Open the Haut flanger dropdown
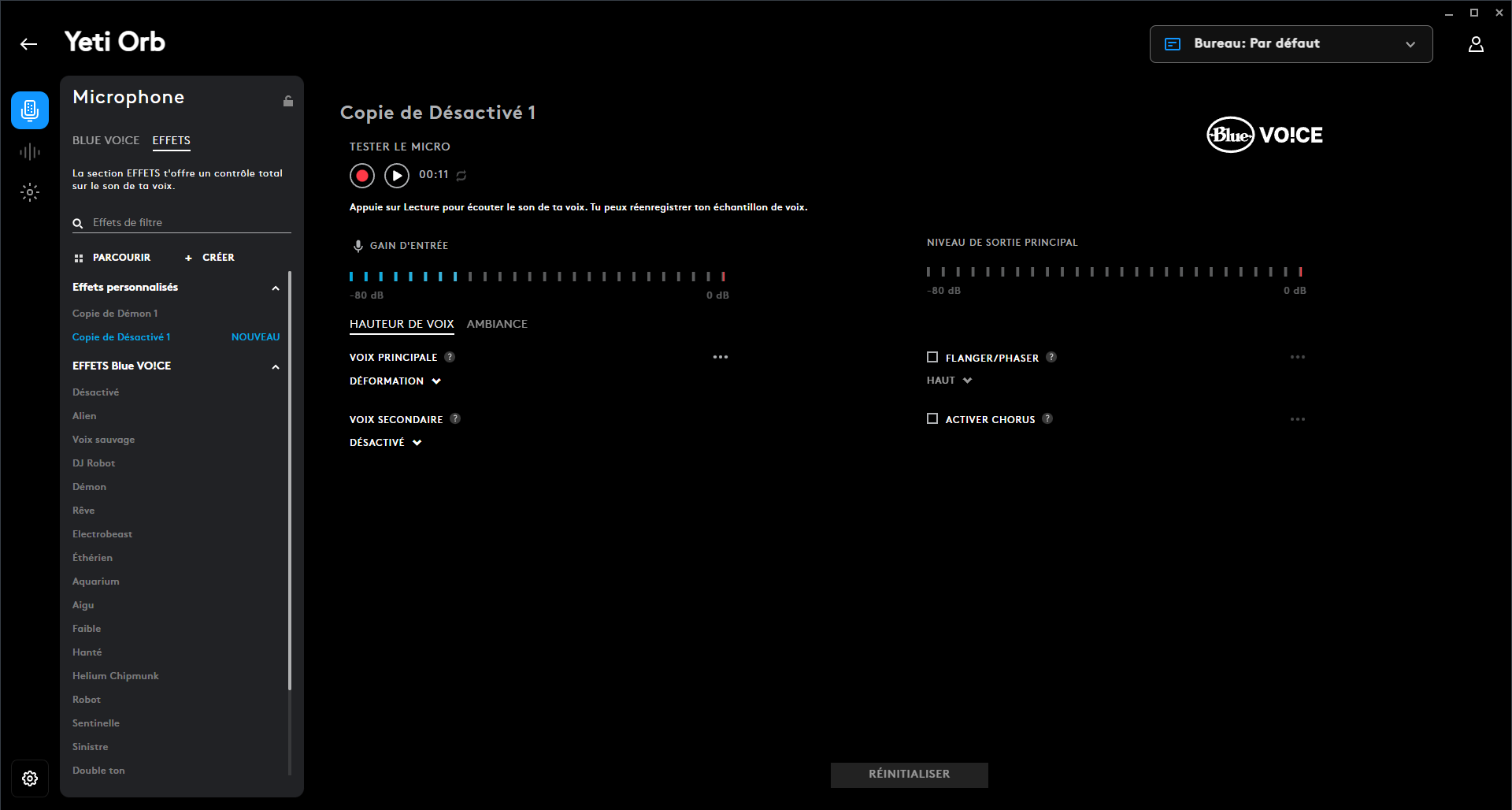 pos(950,381)
